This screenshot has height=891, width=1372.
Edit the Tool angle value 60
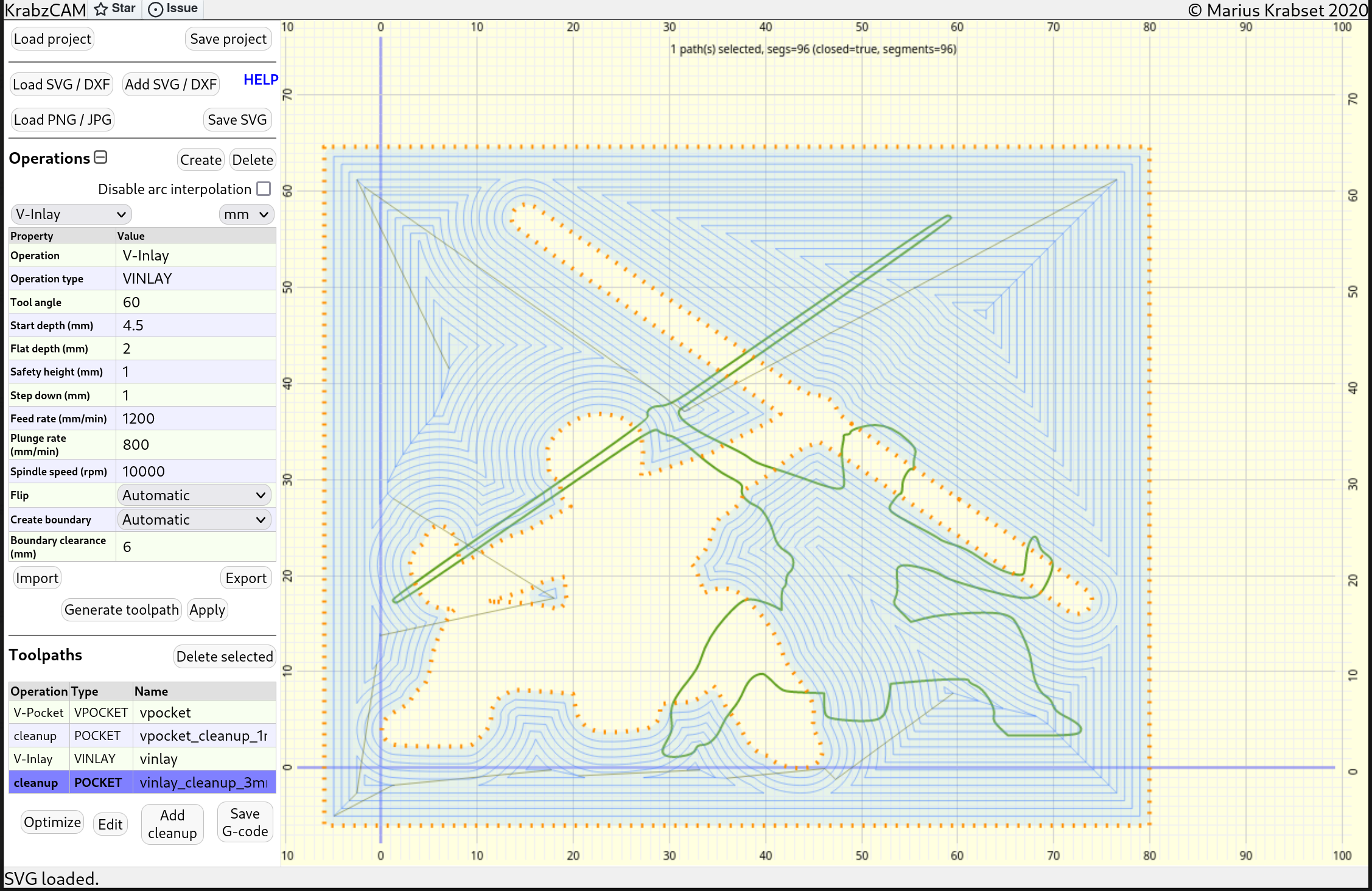pyautogui.click(x=195, y=302)
